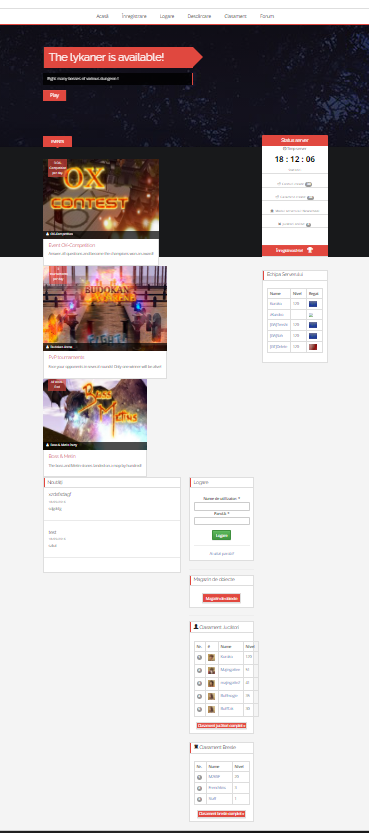Screen dimensions: 369x833
Task: Go to the Clasament navigation item
Action: point(235,16)
